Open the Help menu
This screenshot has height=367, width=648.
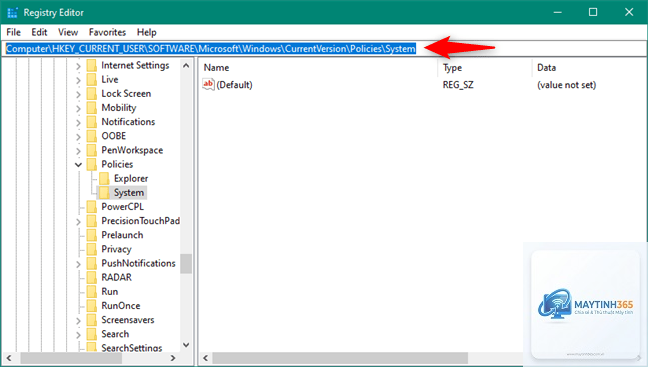(147, 32)
